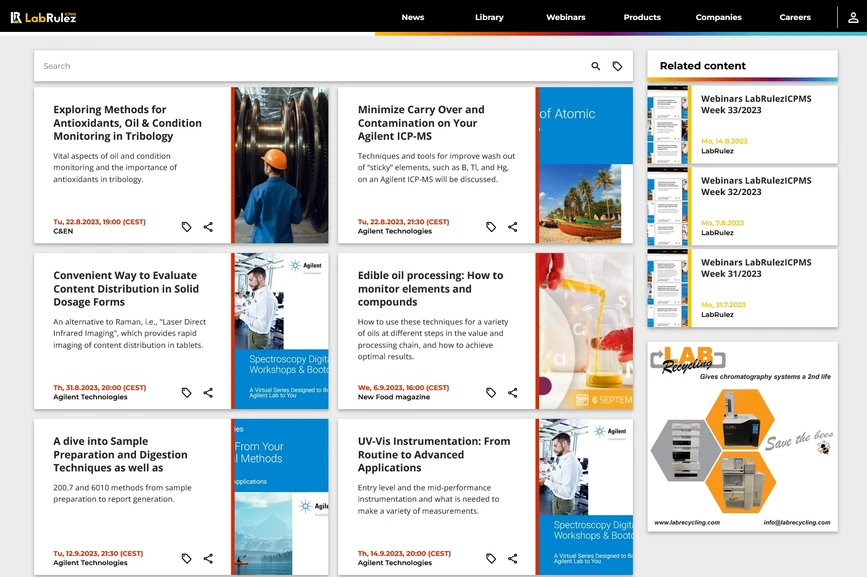Share the Minimize Carry Over webinar

513,227
